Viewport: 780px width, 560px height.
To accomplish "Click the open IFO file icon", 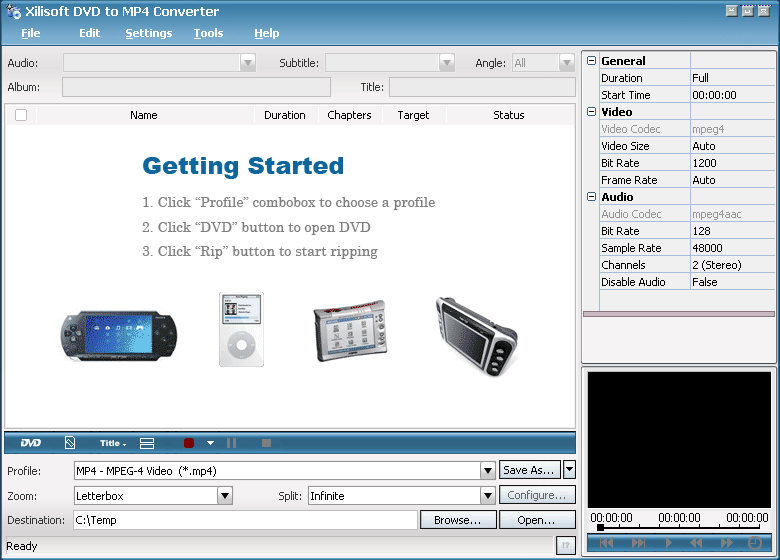I will 70,443.
